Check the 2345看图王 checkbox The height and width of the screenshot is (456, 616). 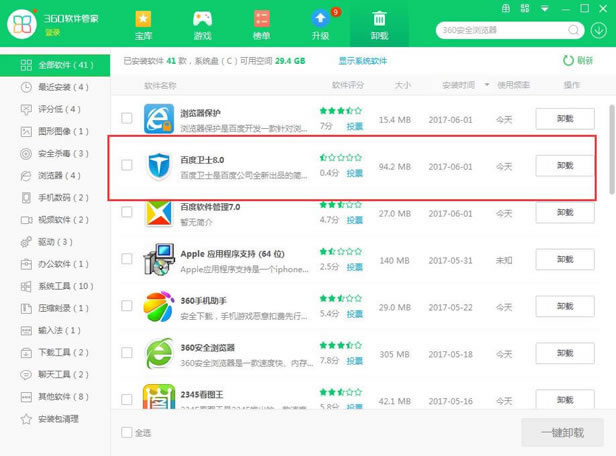click(x=126, y=399)
